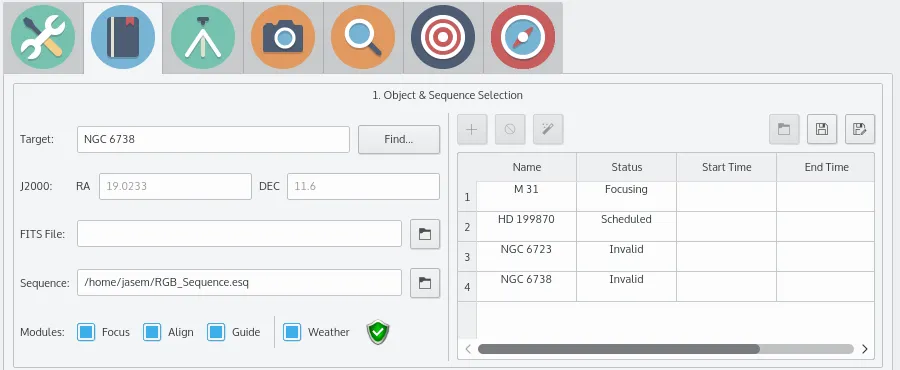Viewport: 900px width, 370px height.
Task: Open the Guide tab with target icon
Action: [x=443, y=37]
